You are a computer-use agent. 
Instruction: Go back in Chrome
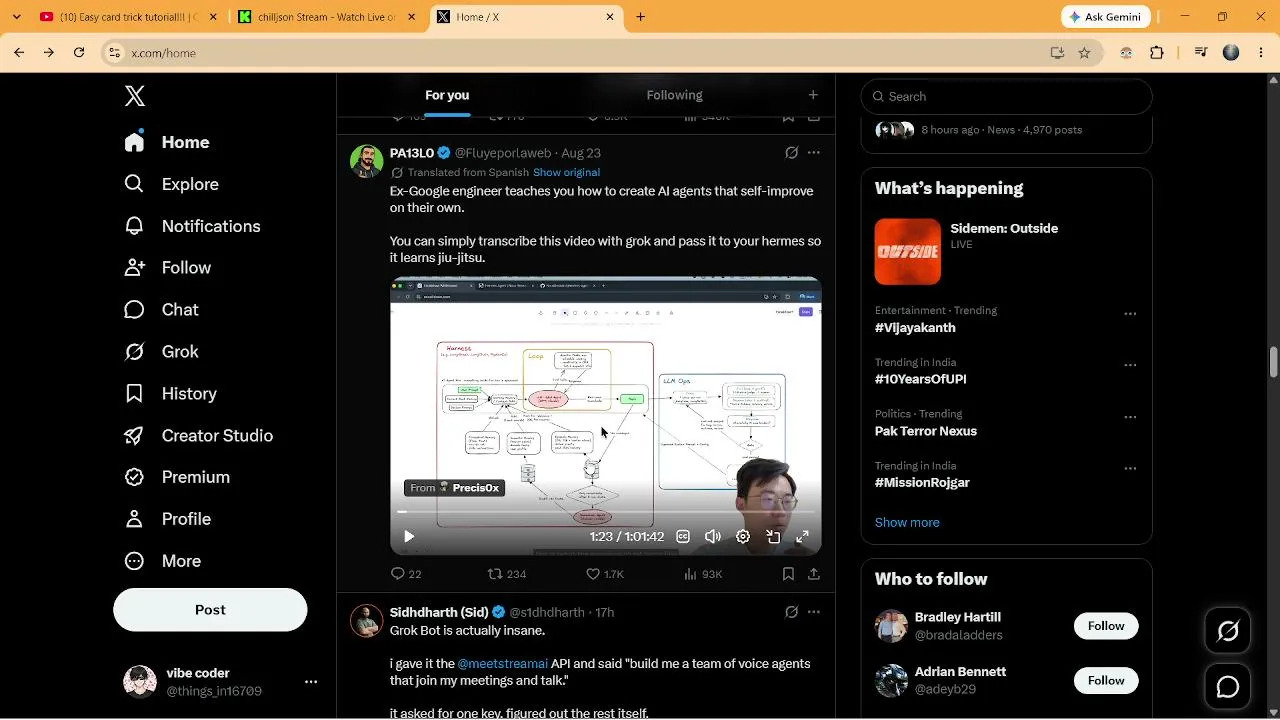pyautogui.click(x=19, y=53)
